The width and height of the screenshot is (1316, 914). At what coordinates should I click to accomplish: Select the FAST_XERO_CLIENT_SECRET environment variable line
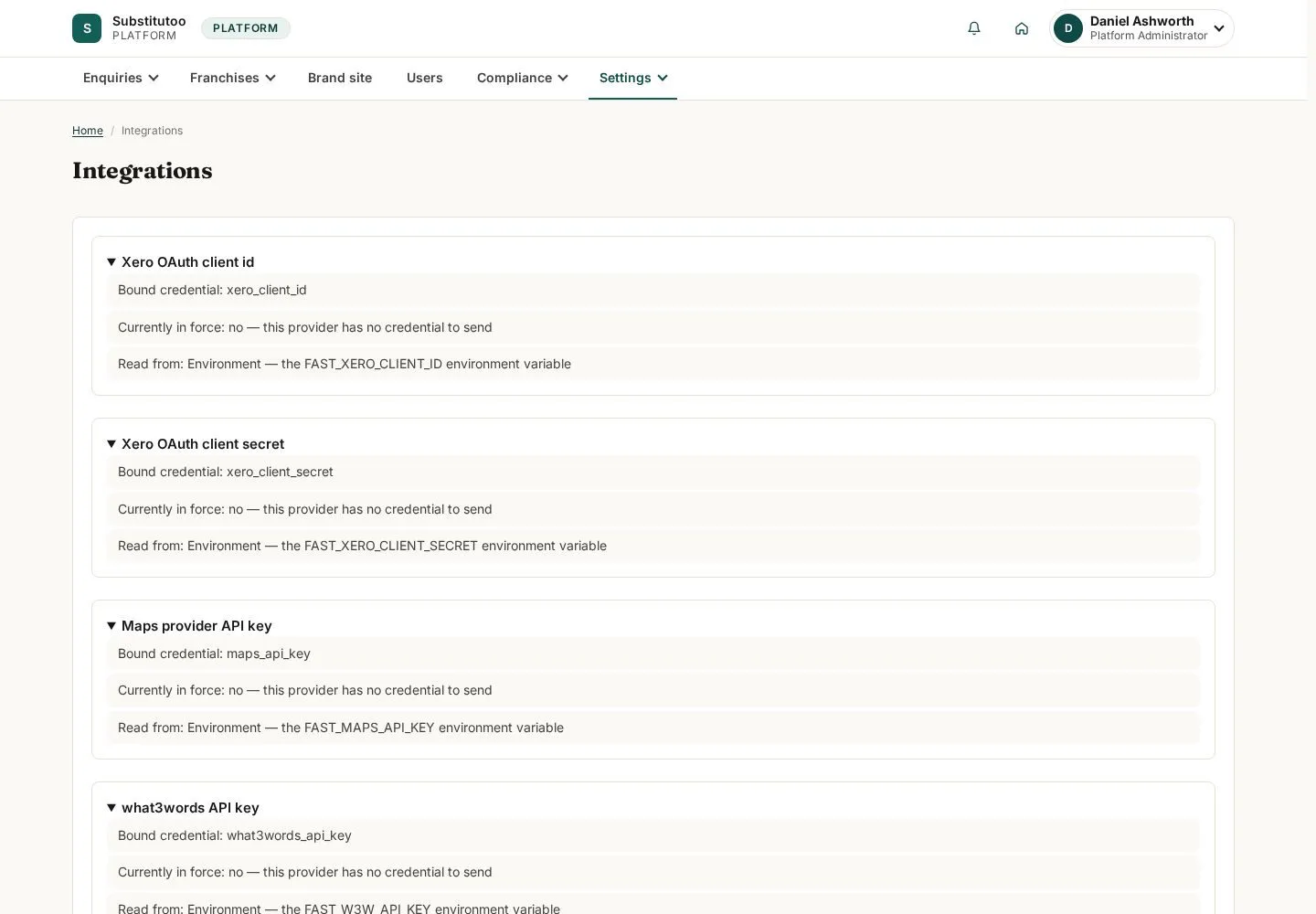tap(653, 546)
